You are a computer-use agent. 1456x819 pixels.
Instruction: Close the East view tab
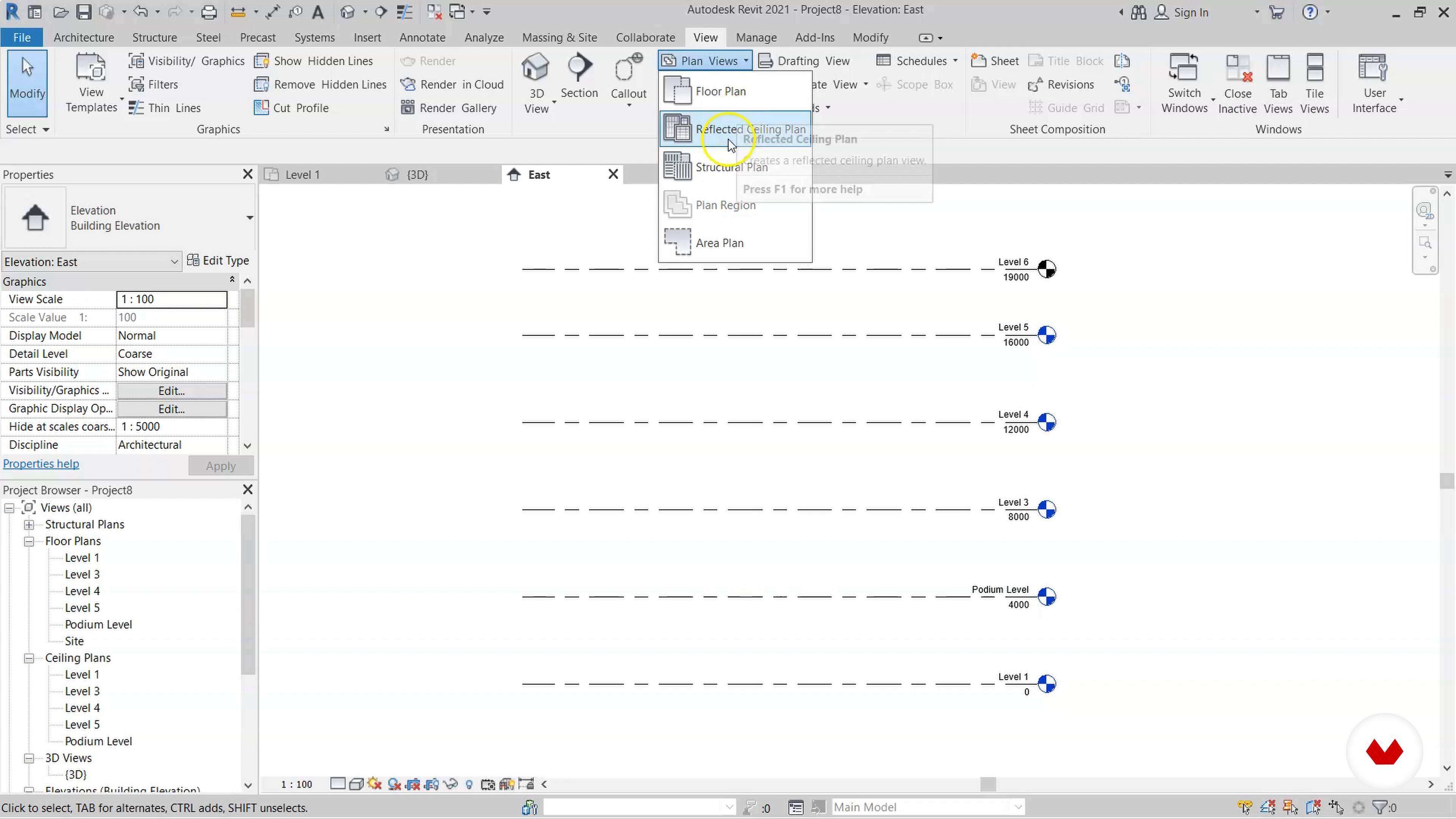point(613,175)
